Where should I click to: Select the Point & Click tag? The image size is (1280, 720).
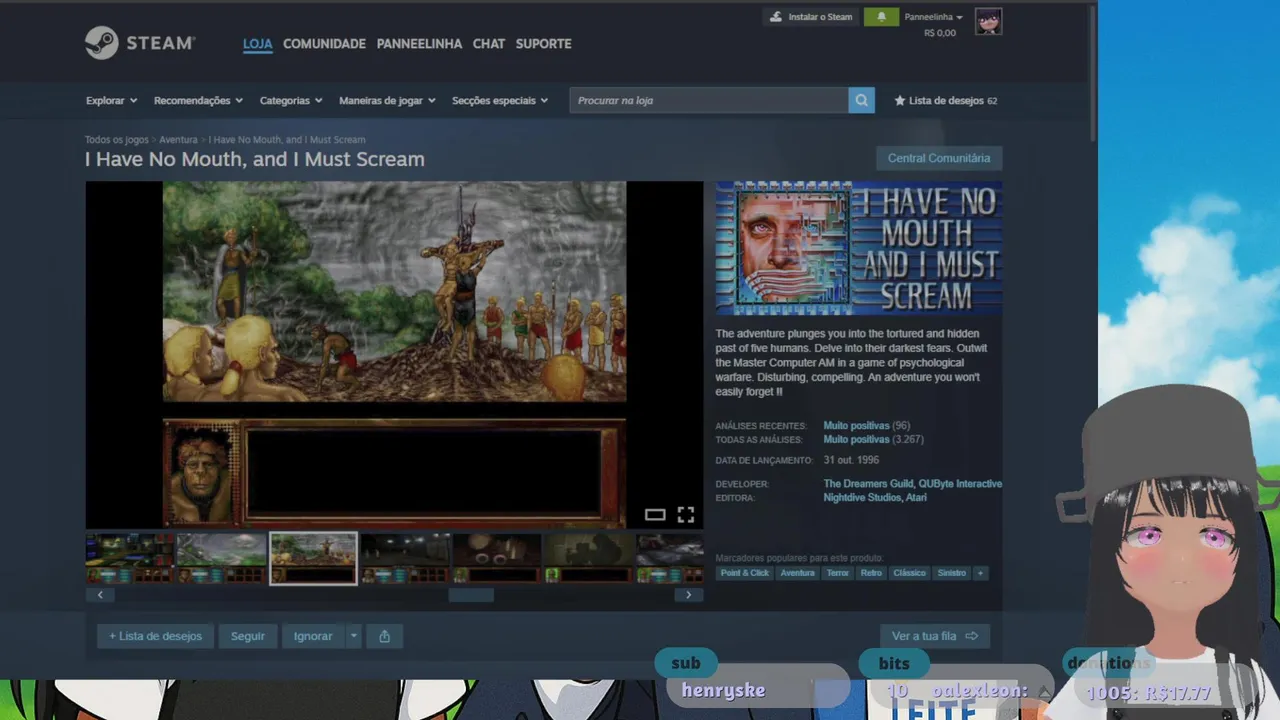745,573
